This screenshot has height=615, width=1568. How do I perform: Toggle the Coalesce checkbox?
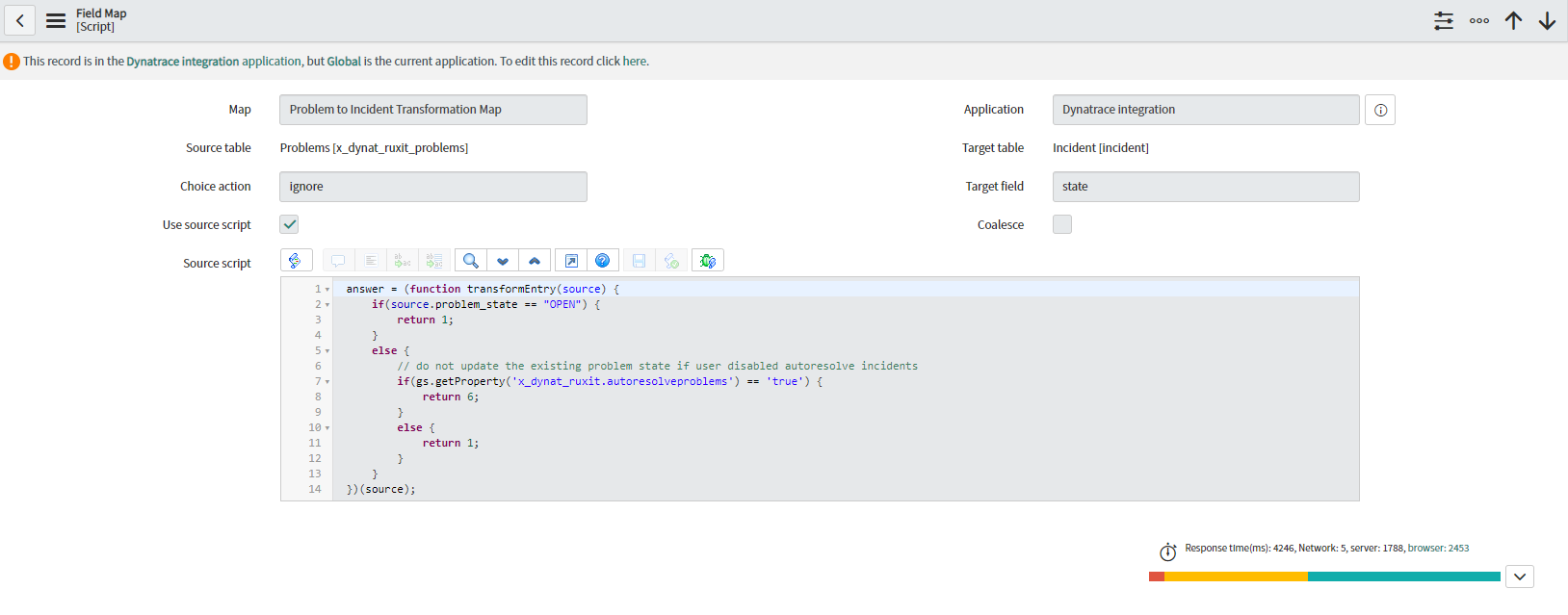1061,224
